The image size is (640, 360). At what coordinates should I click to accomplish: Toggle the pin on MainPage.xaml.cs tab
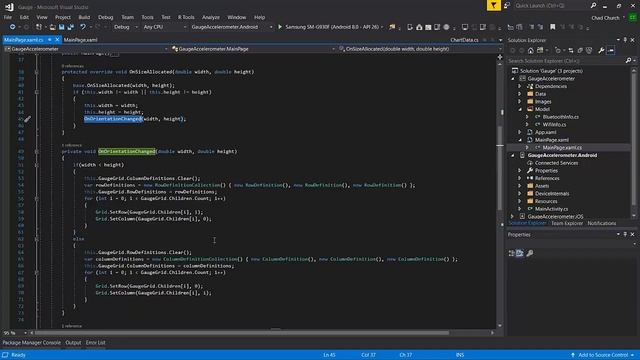coord(49,40)
